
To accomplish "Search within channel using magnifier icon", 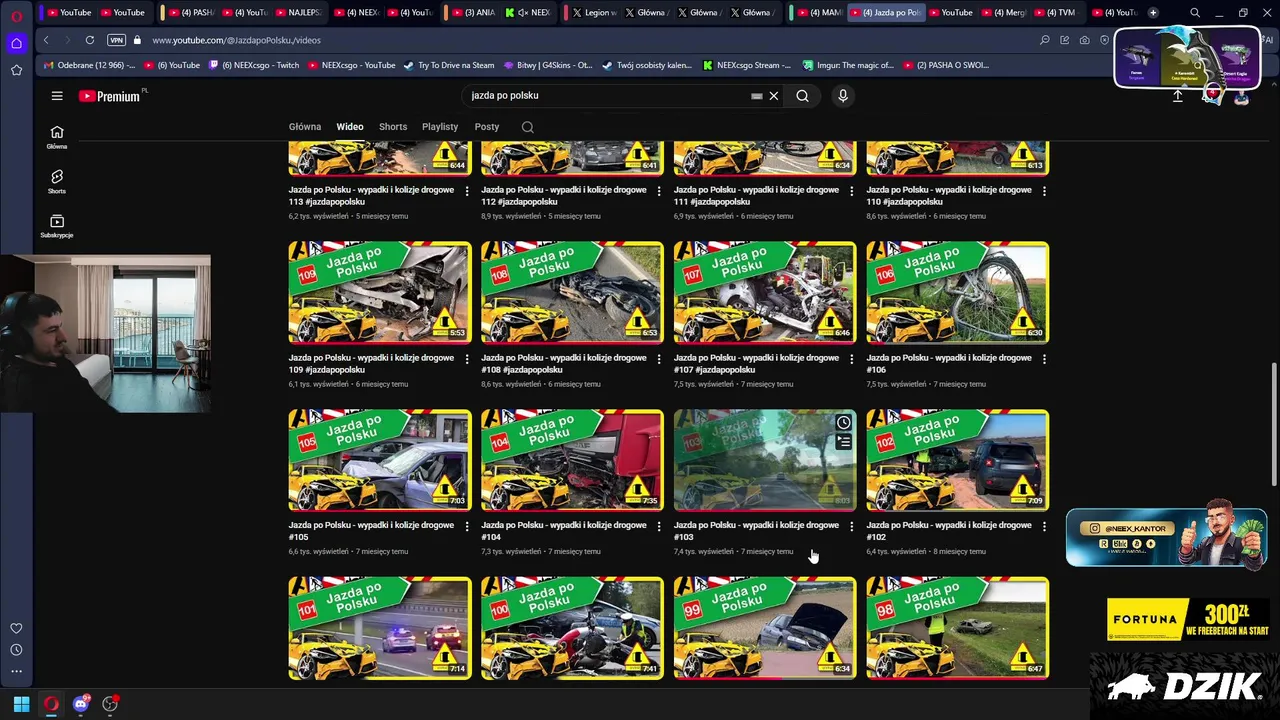I will point(528,127).
